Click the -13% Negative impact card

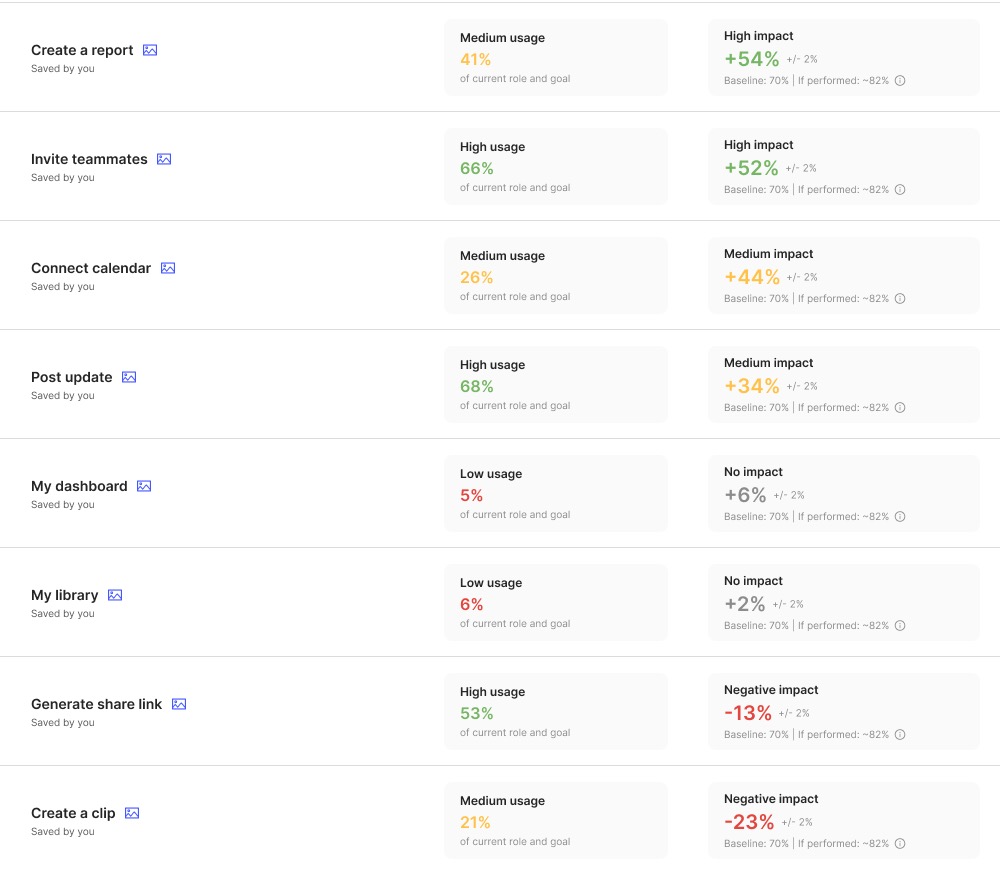coord(843,712)
